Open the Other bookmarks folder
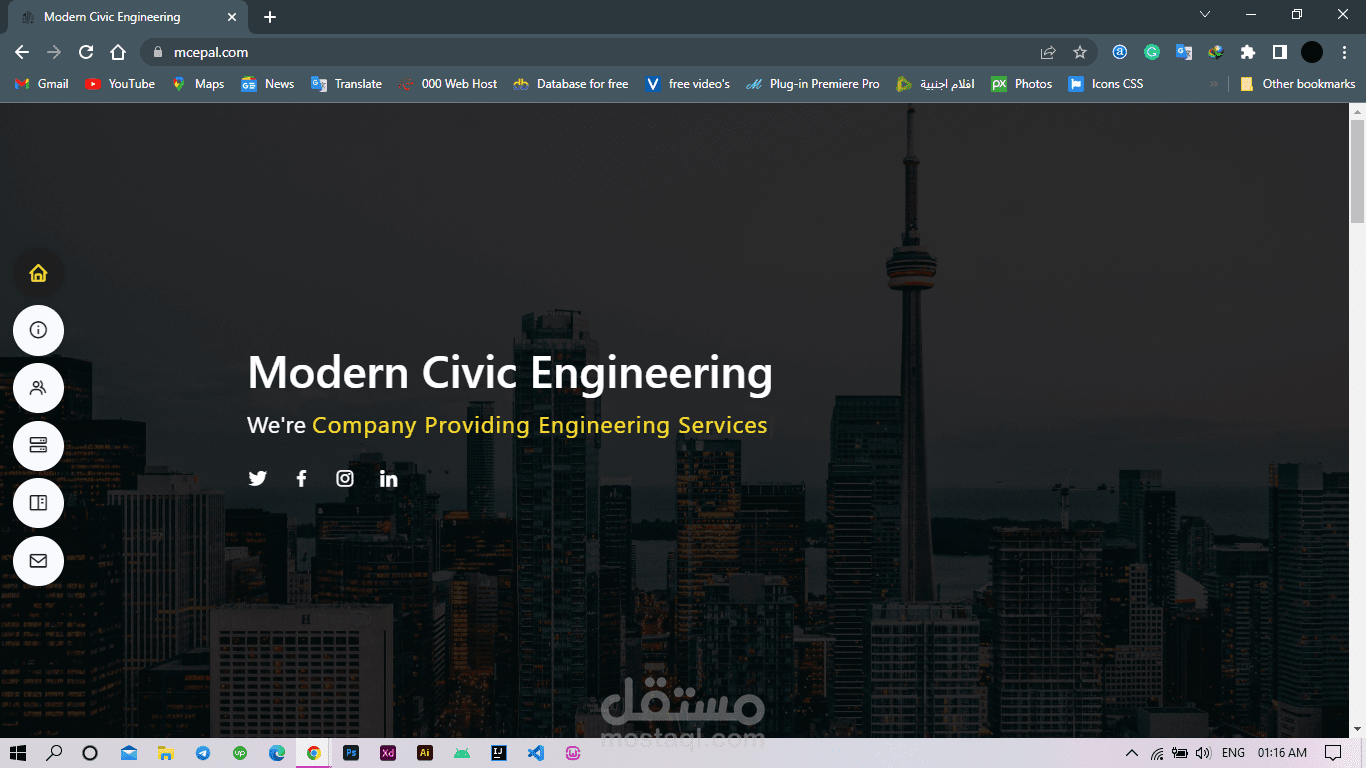This screenshot has width=1366, height=768. (1297, 84)
